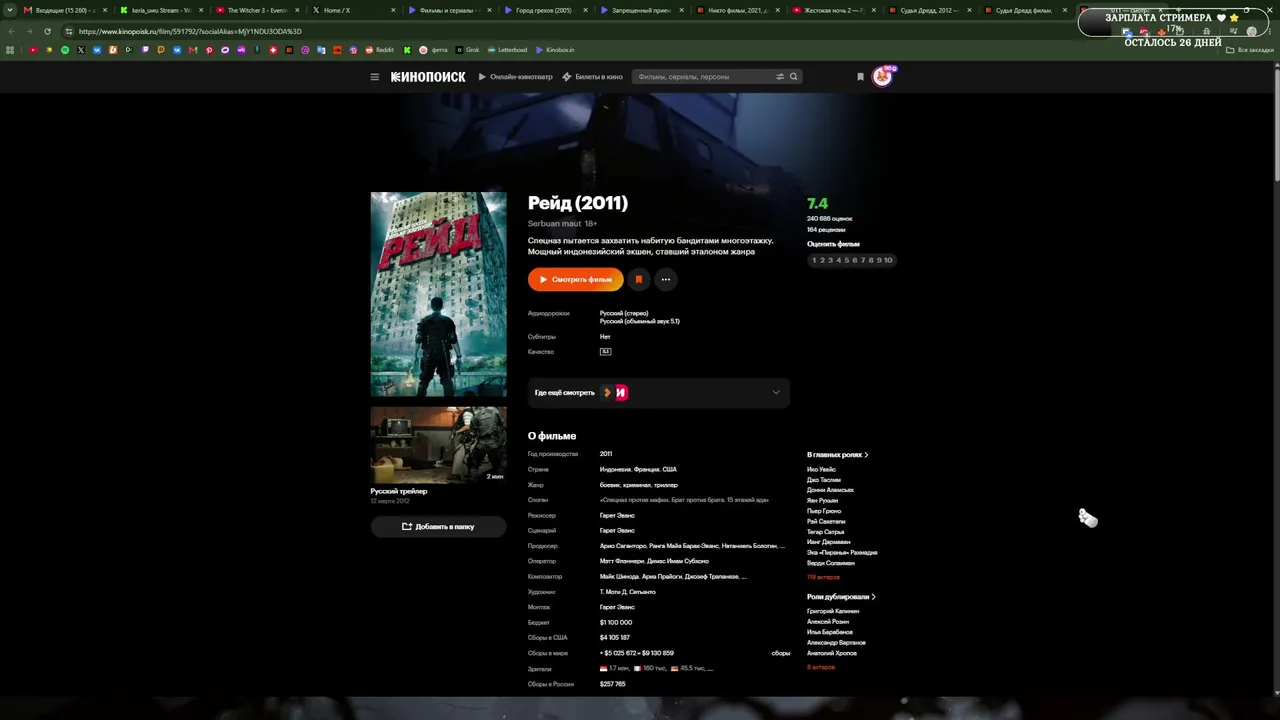Switch to the 'Жестокая ночь 2' tab
1280x720 pixels.
pos(832,10)
